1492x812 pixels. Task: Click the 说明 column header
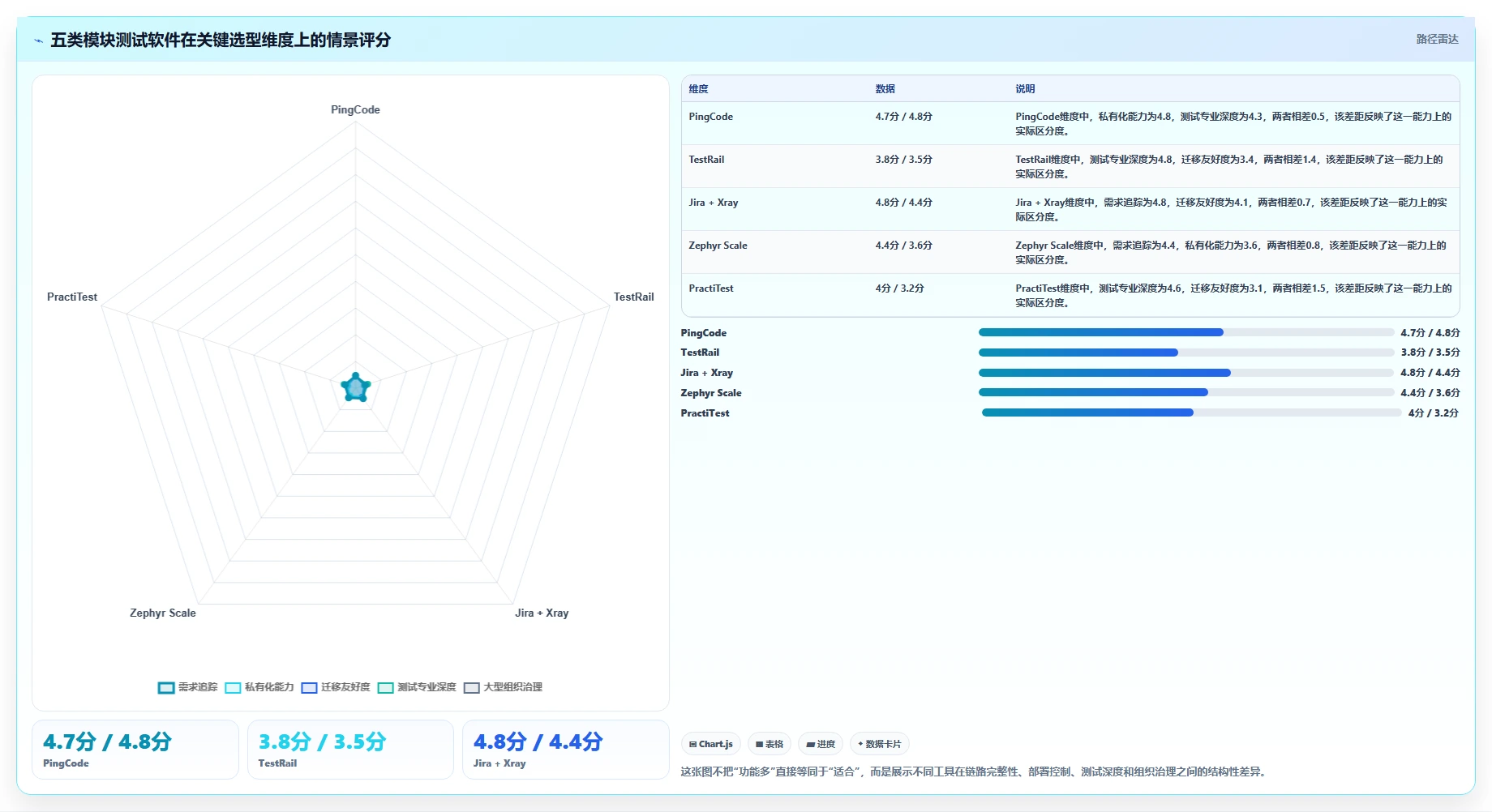[1025, 89]
